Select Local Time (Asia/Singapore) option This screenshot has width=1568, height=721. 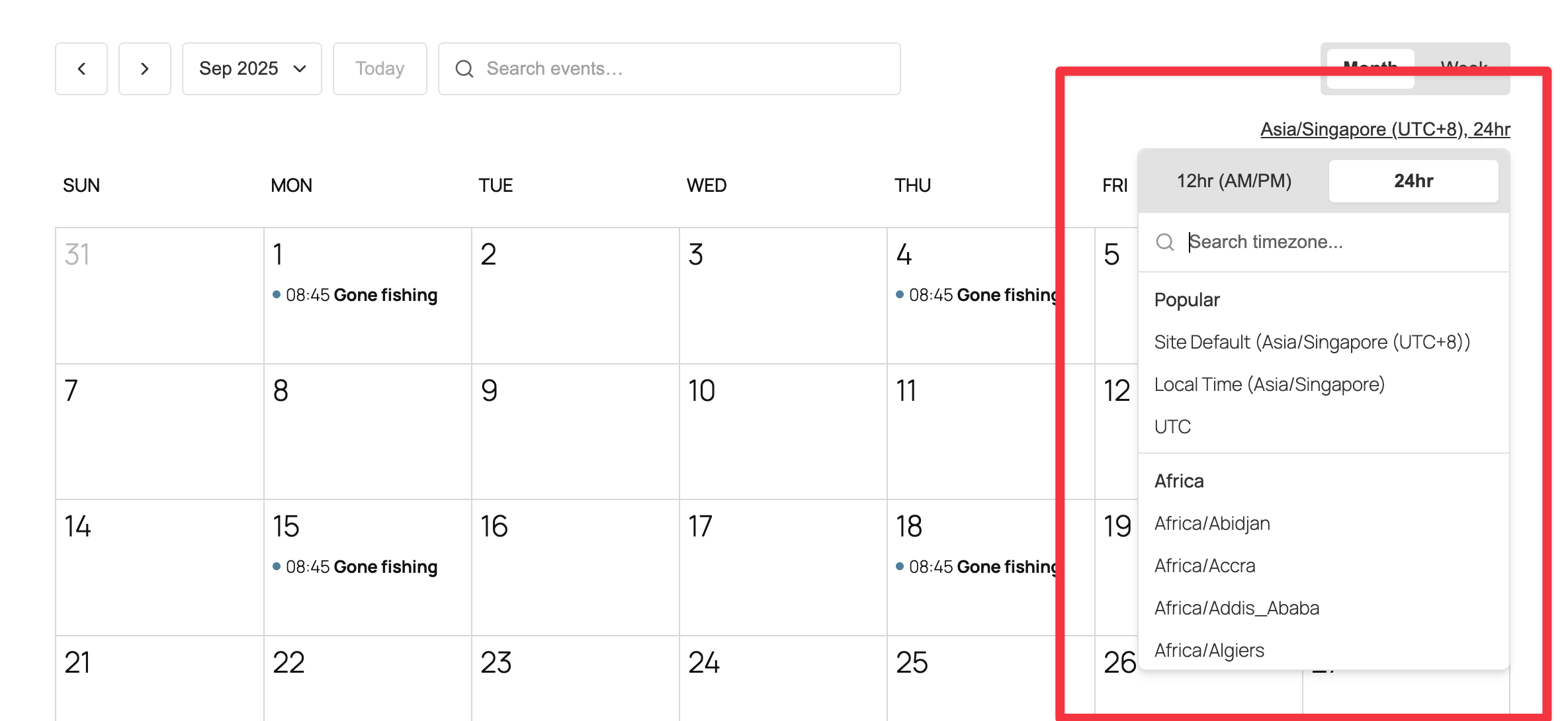pyautogui.click(x=1269, y=384)
